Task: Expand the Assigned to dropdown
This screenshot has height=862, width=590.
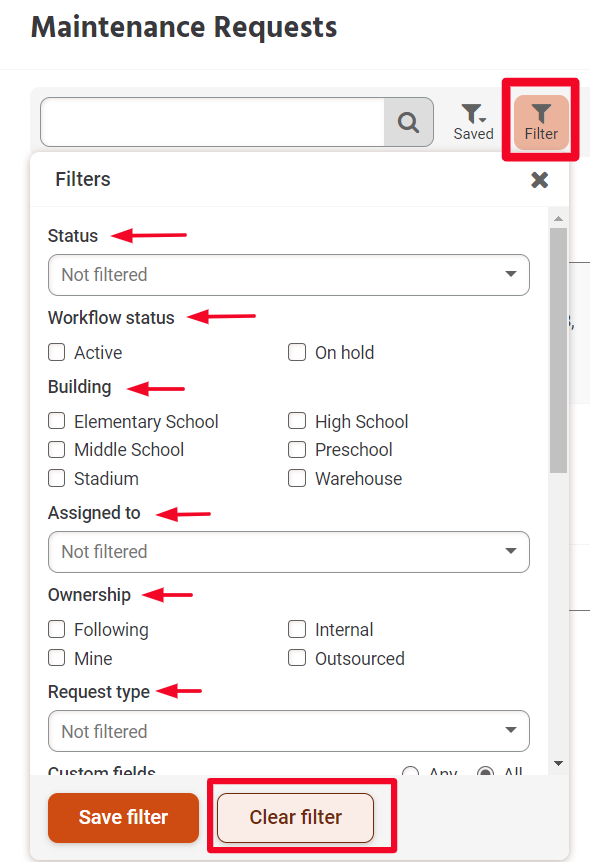Action: 289,552
